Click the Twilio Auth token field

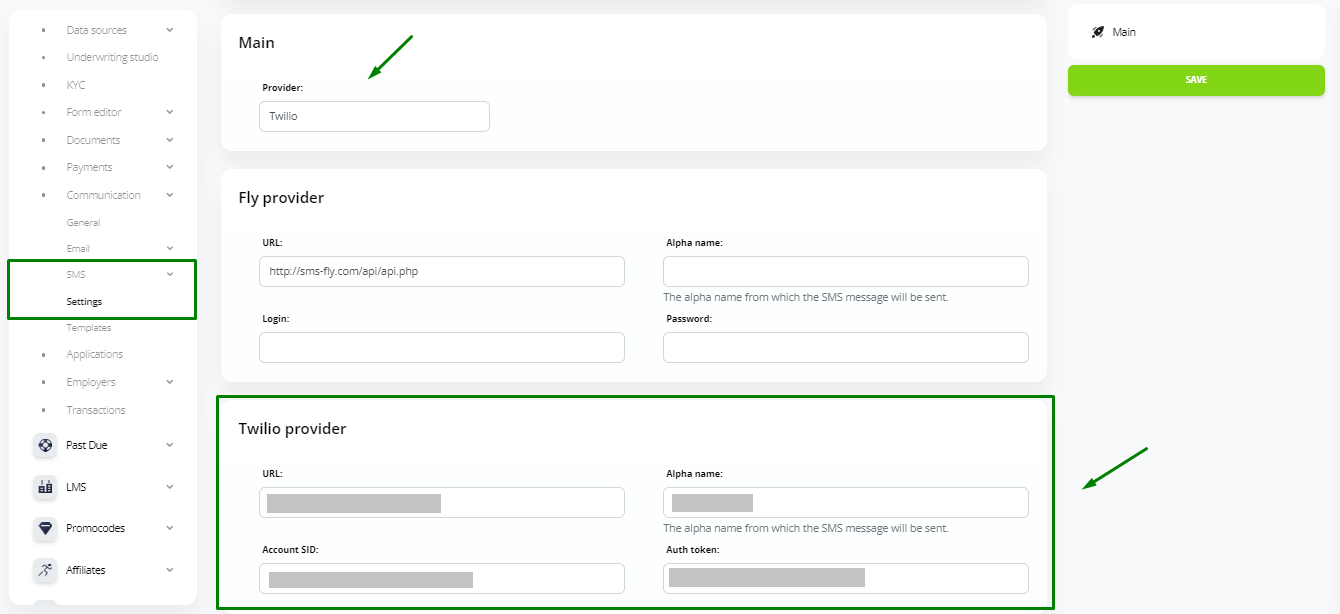point(846,578)
